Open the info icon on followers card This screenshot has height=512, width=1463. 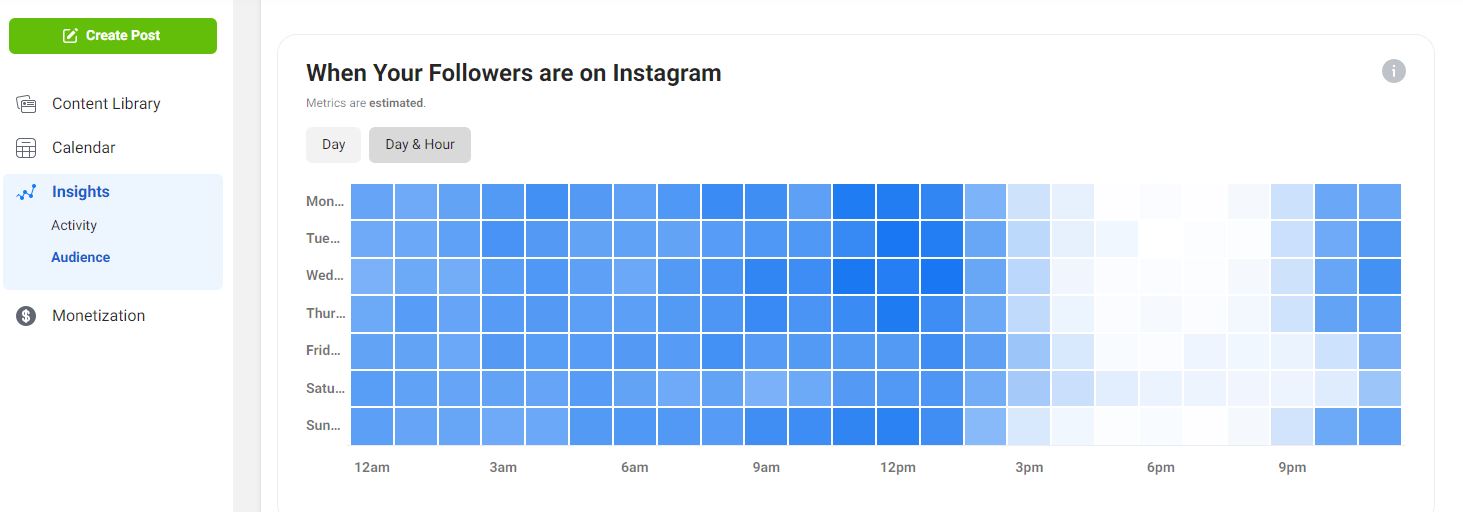coord(1394,71)
